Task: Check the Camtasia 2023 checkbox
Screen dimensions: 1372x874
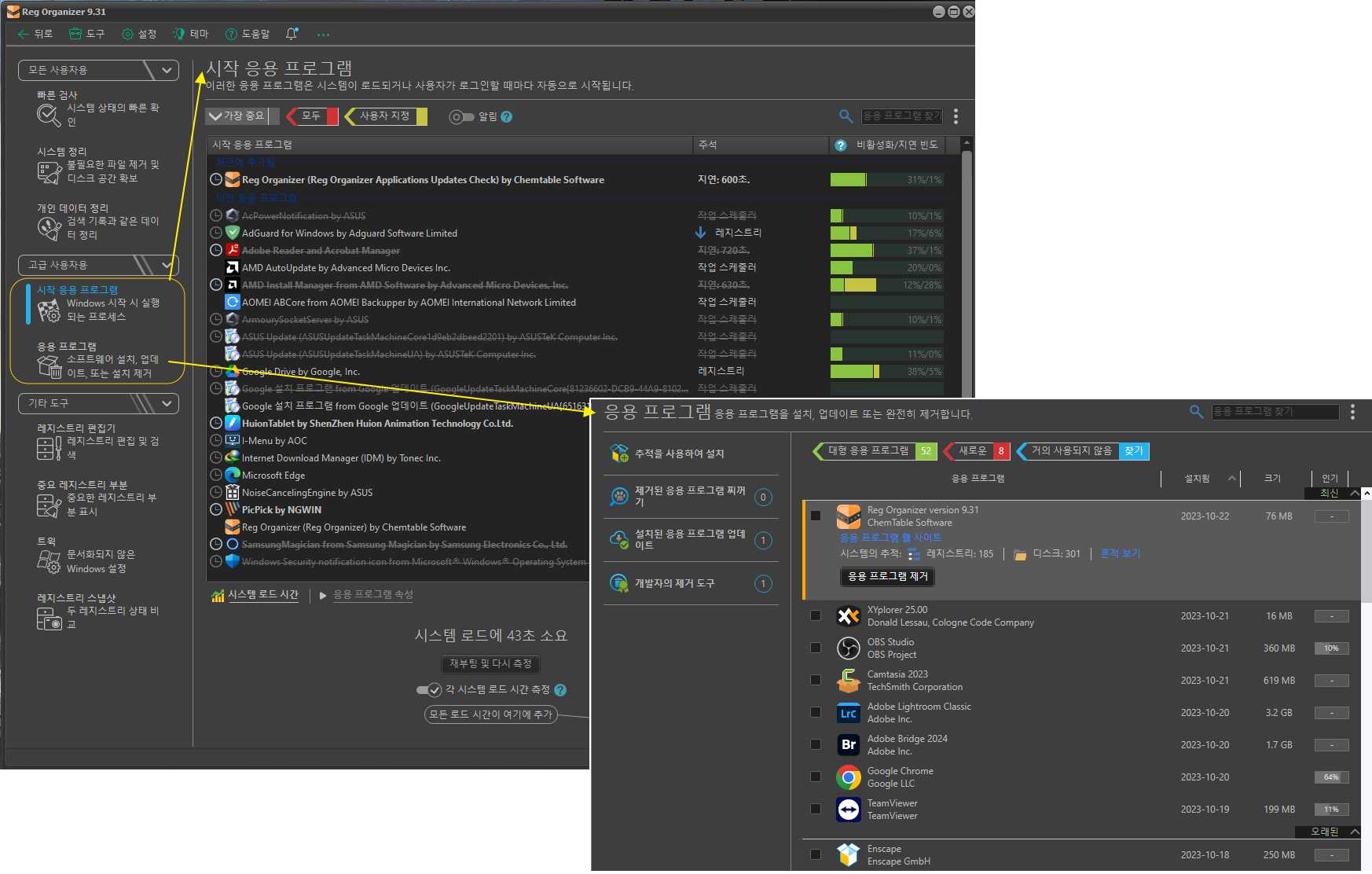Action: pyautogui.click(x=816, y=681)
